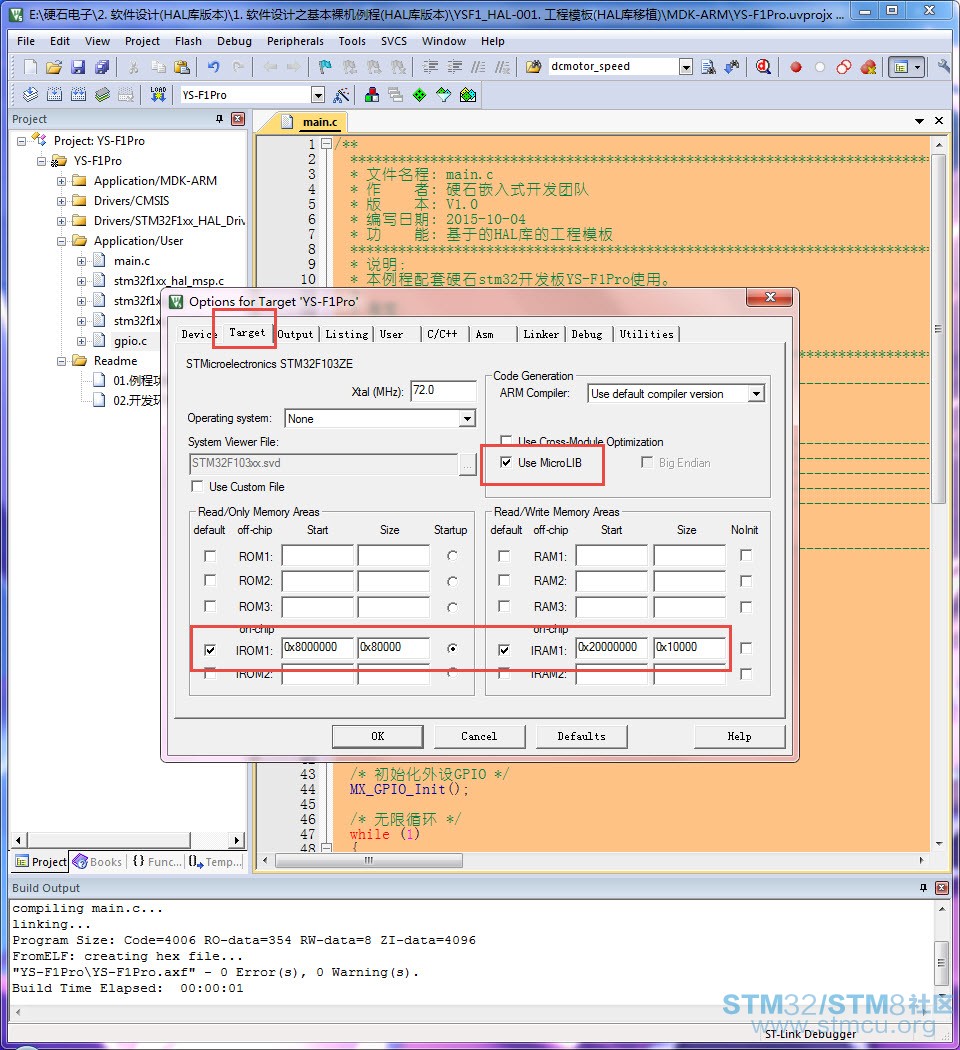Open the Flash menu
Viewport: 960px width, 1050px height.
point(188,41)
